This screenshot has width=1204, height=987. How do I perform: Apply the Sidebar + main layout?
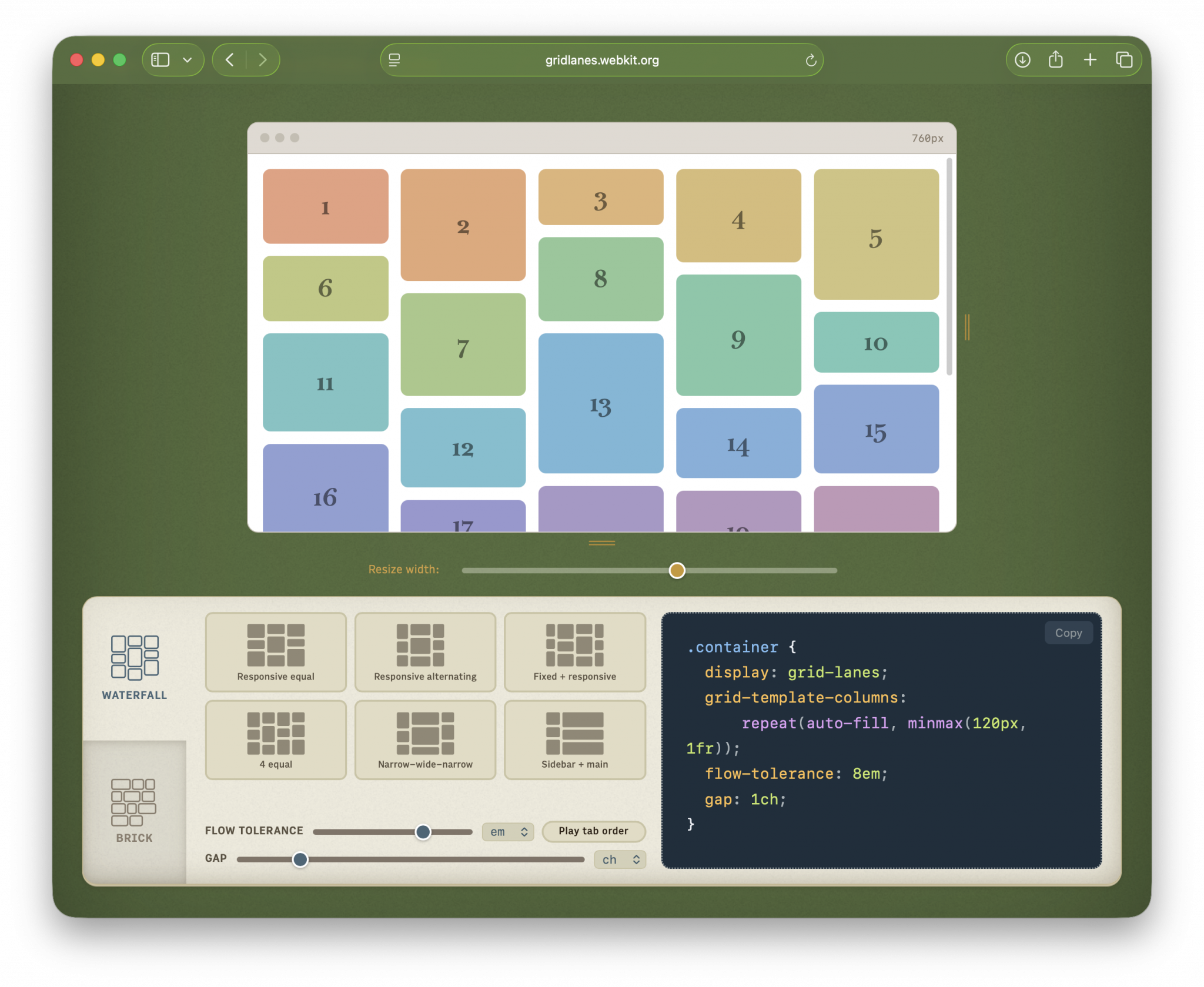click(574, 740)
